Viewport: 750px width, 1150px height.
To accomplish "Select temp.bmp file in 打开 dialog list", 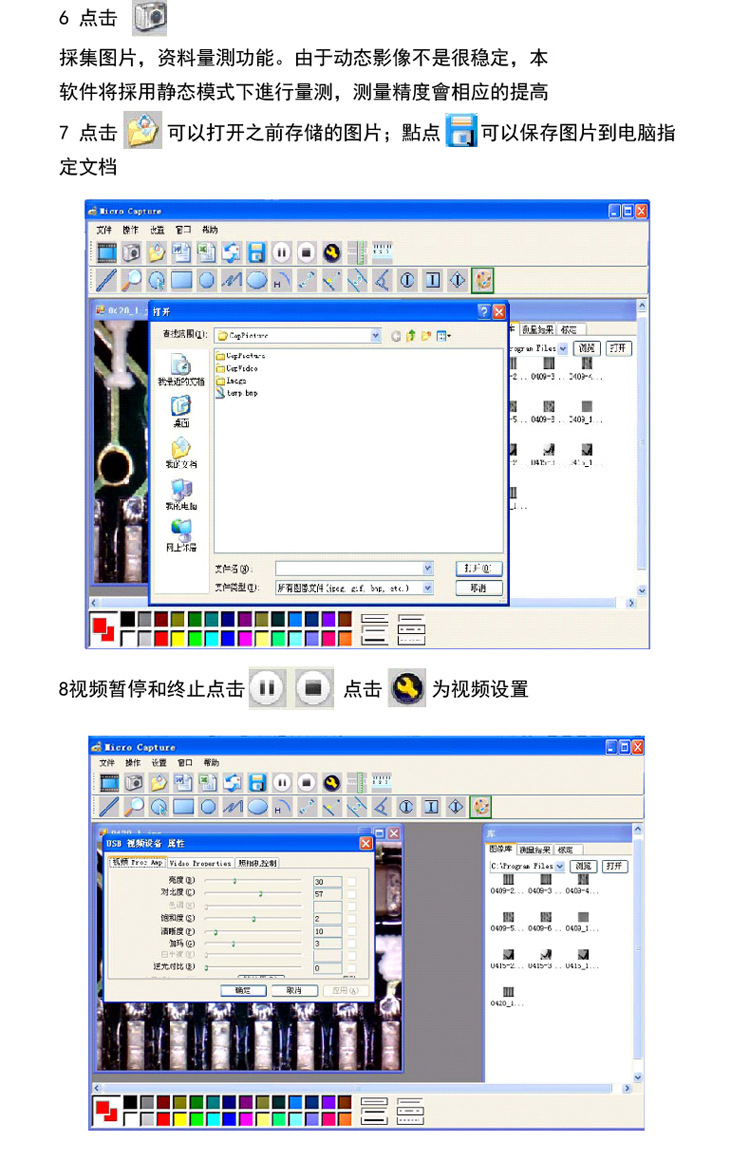I will (237, 393).
